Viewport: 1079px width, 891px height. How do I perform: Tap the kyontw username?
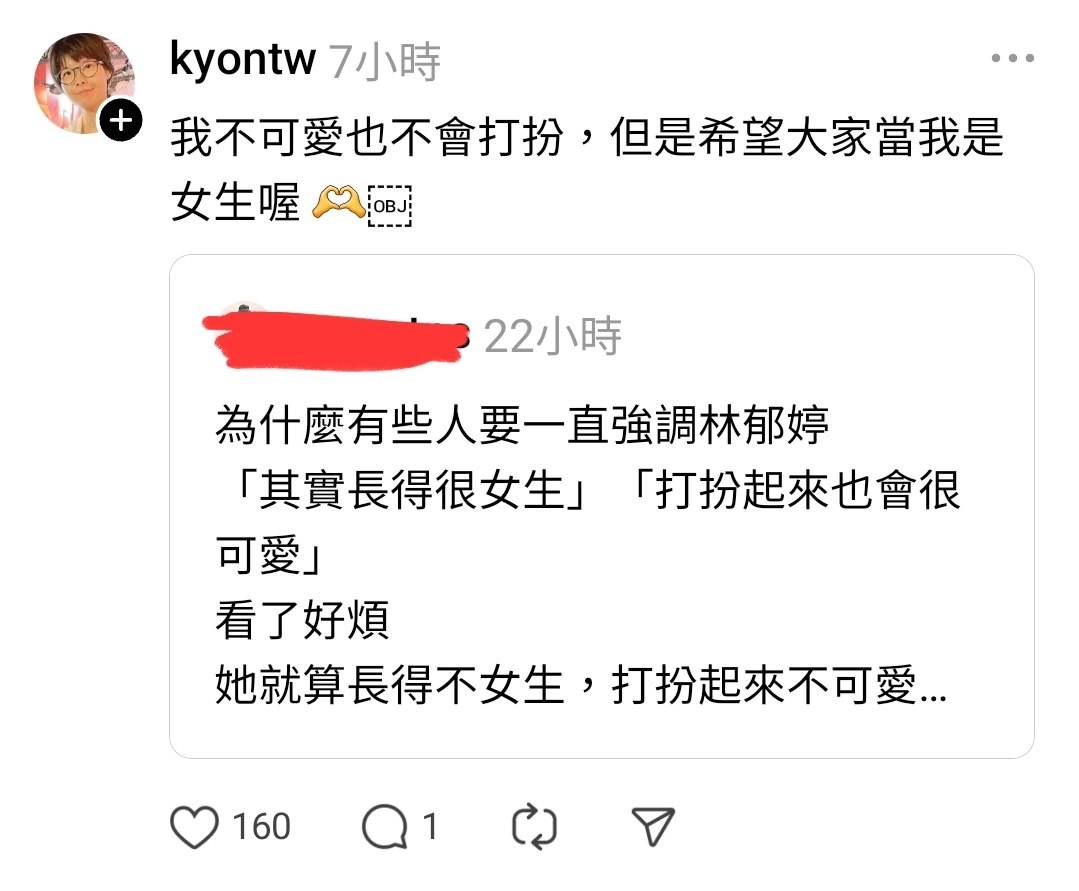tap(243, 60)
